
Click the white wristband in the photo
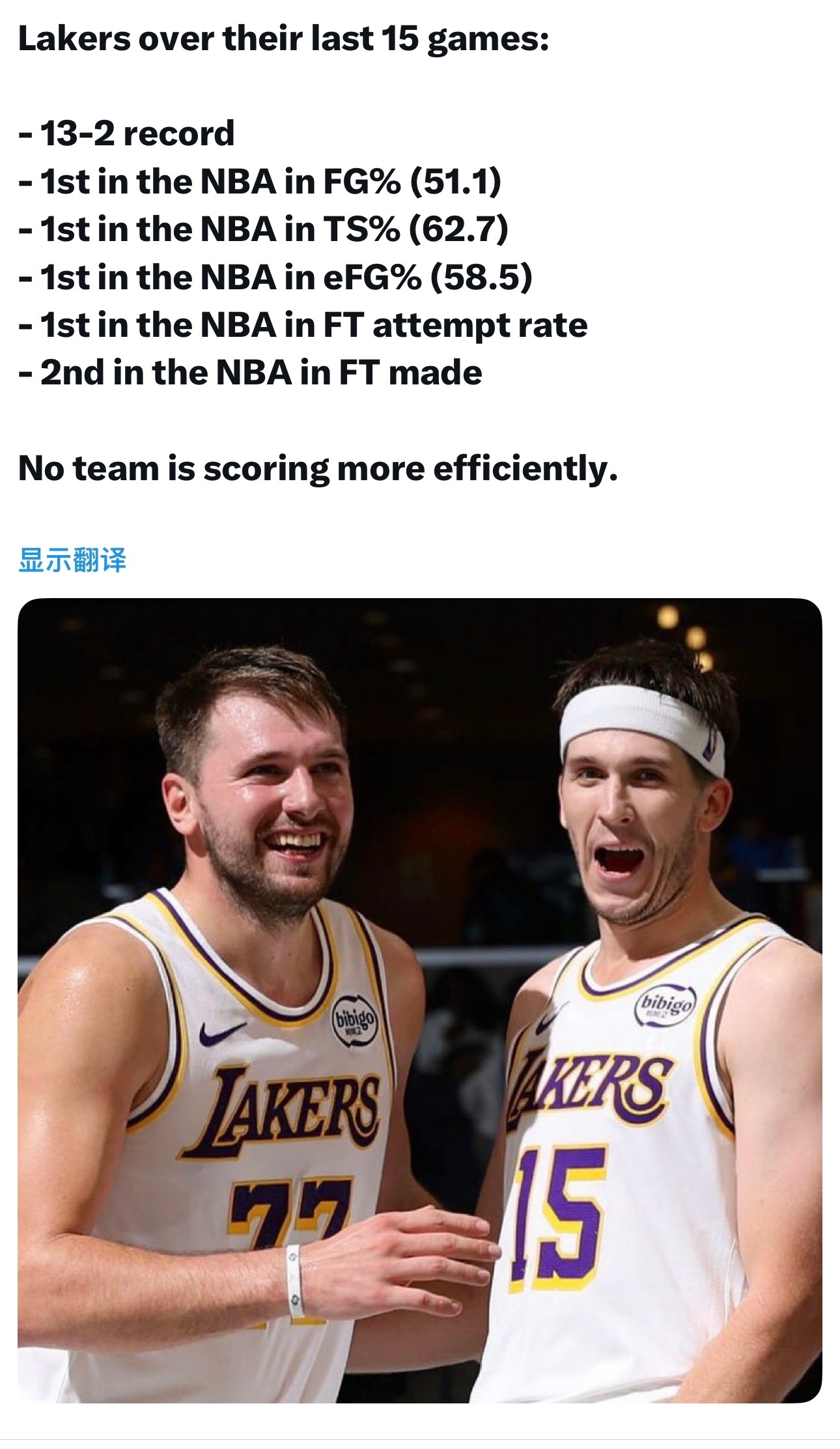(x=295, y=1281)
